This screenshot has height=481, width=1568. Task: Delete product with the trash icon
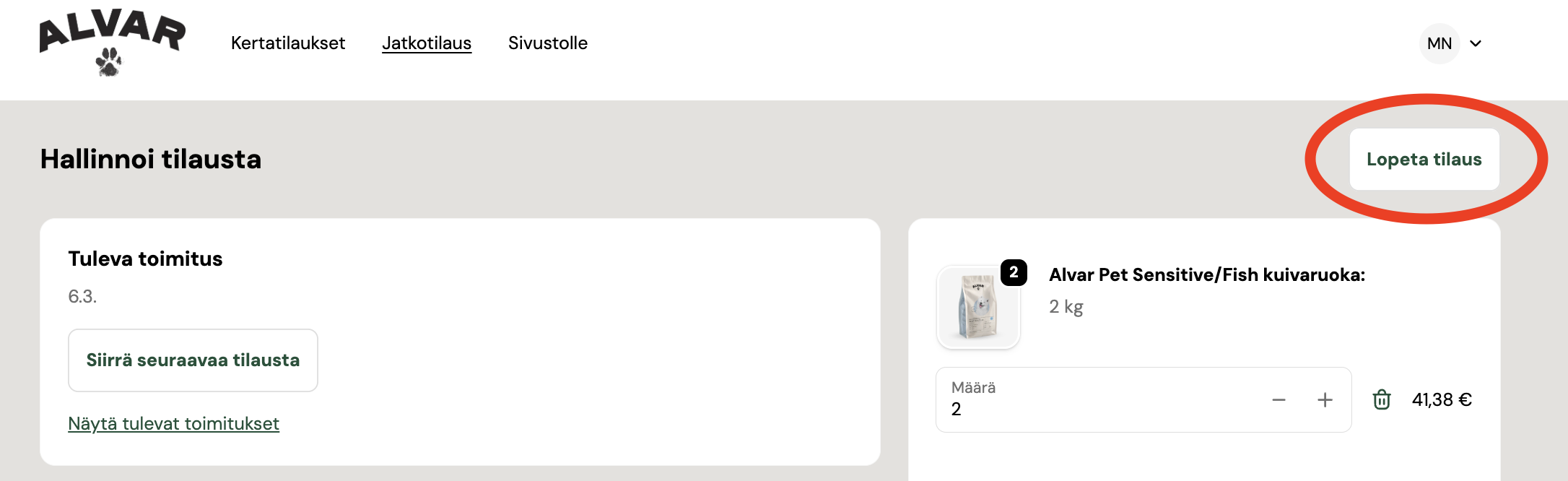(x=1381, y=399)
